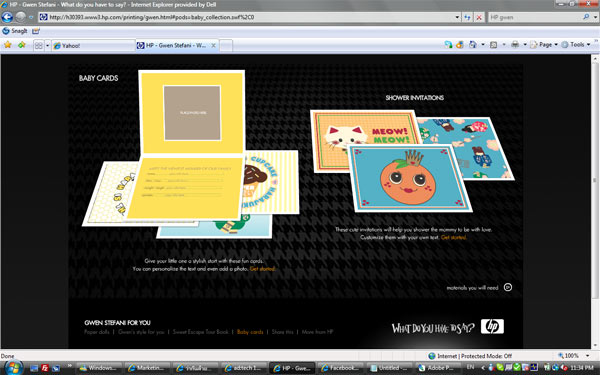Select the orange character invitation card
Image resolution: width=600 pixels, height=375 pixels.
tap(409, 178)
